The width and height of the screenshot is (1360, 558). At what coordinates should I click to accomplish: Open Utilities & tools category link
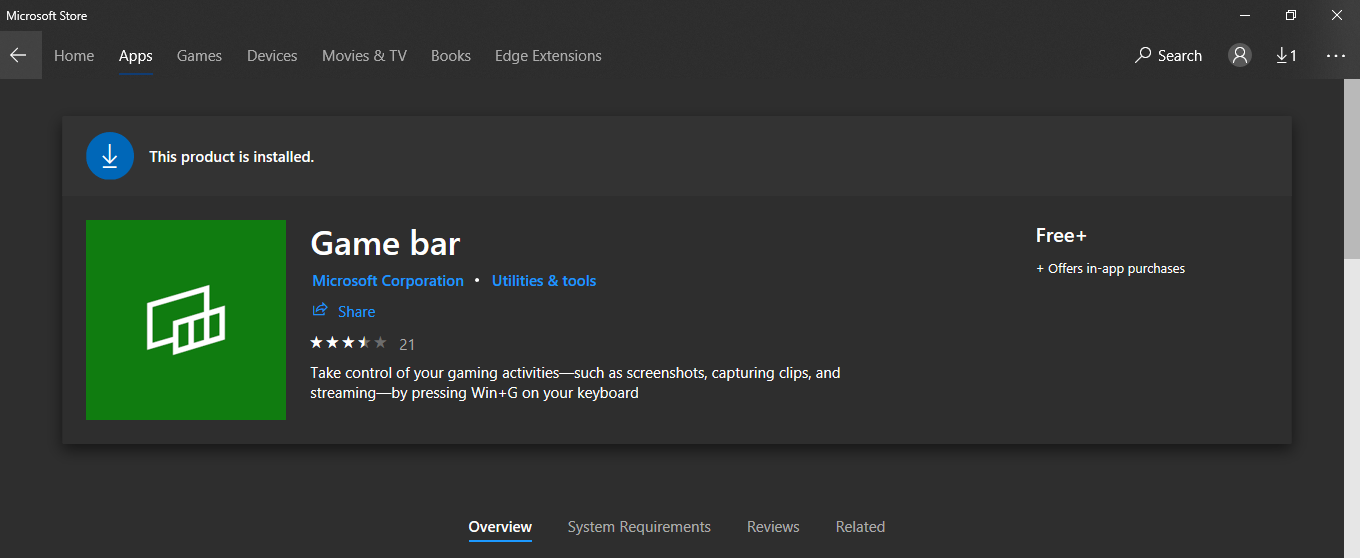(544, 281)
